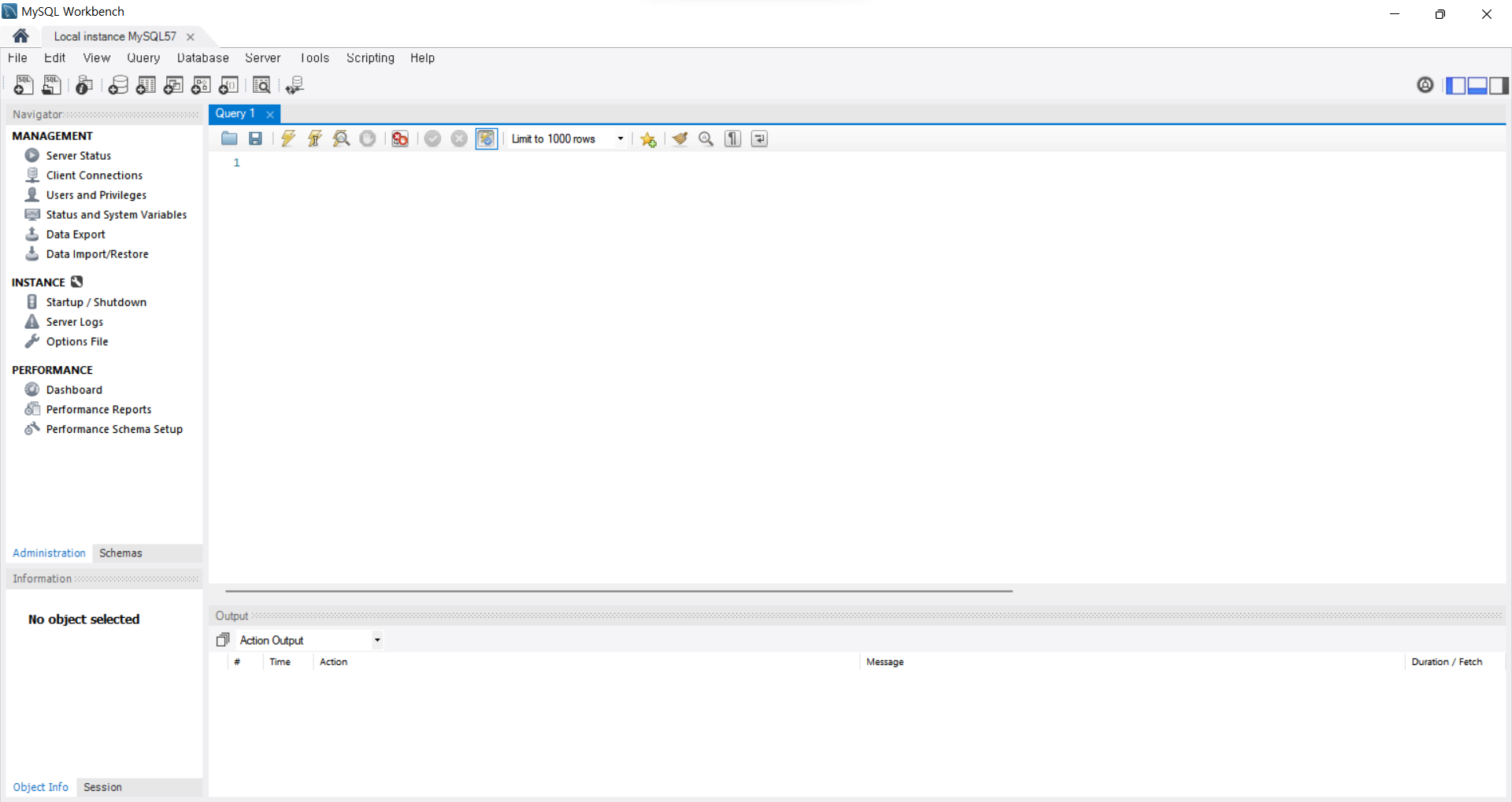Open the Edit menu
1512x802 pixels.
pos(54,58)
